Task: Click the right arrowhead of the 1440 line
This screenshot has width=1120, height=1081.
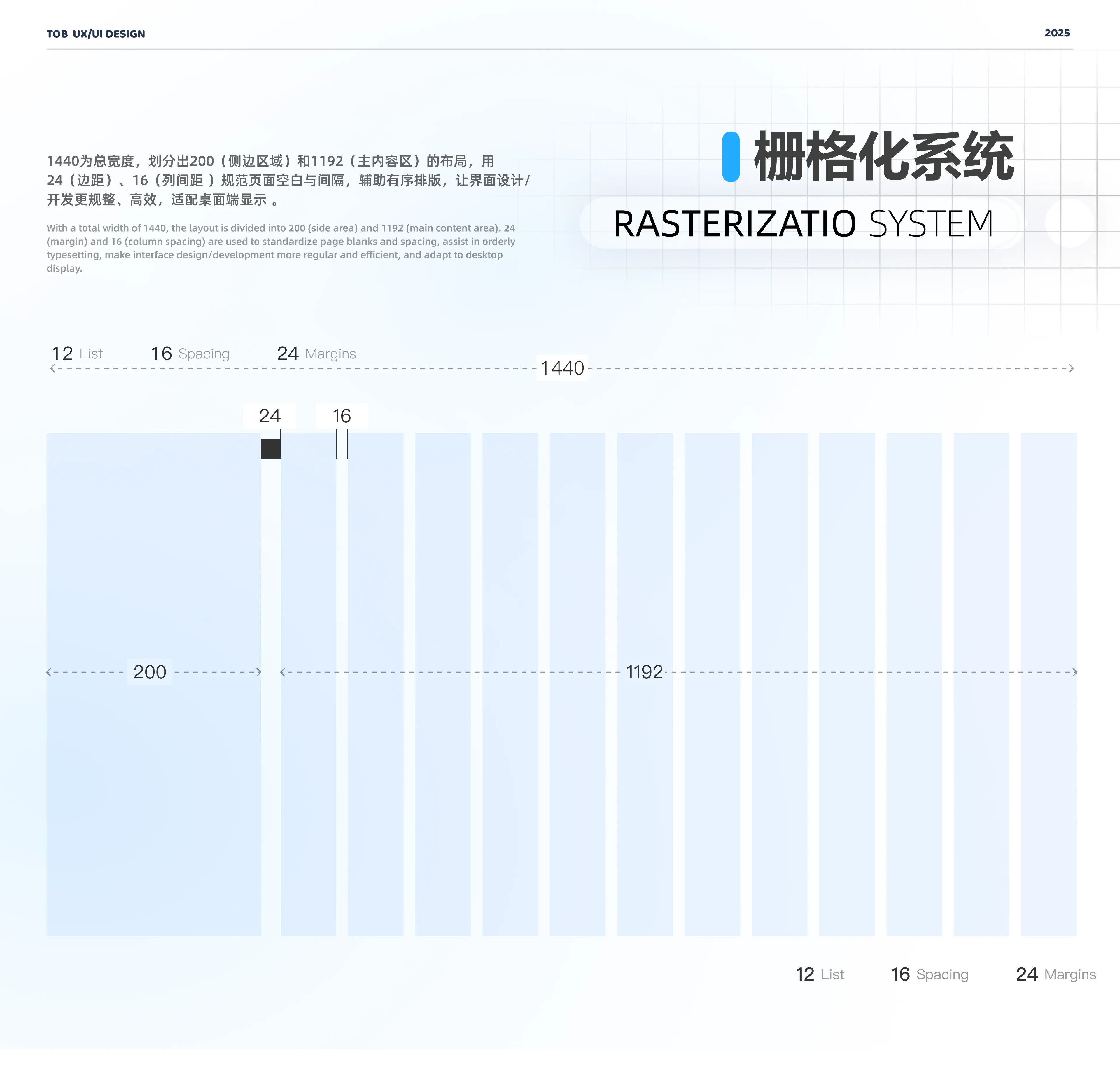Action: 1071,368
